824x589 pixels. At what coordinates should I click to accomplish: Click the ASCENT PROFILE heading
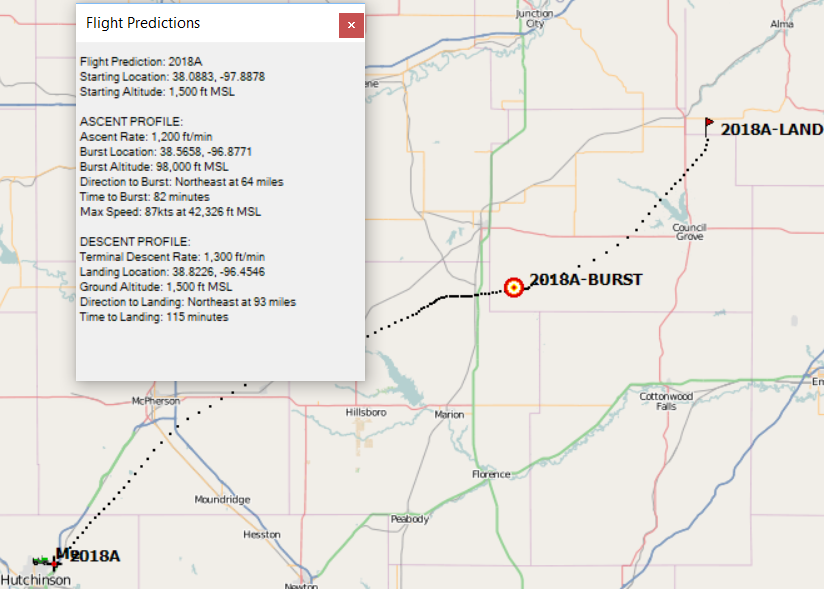[x=131, y=121]
